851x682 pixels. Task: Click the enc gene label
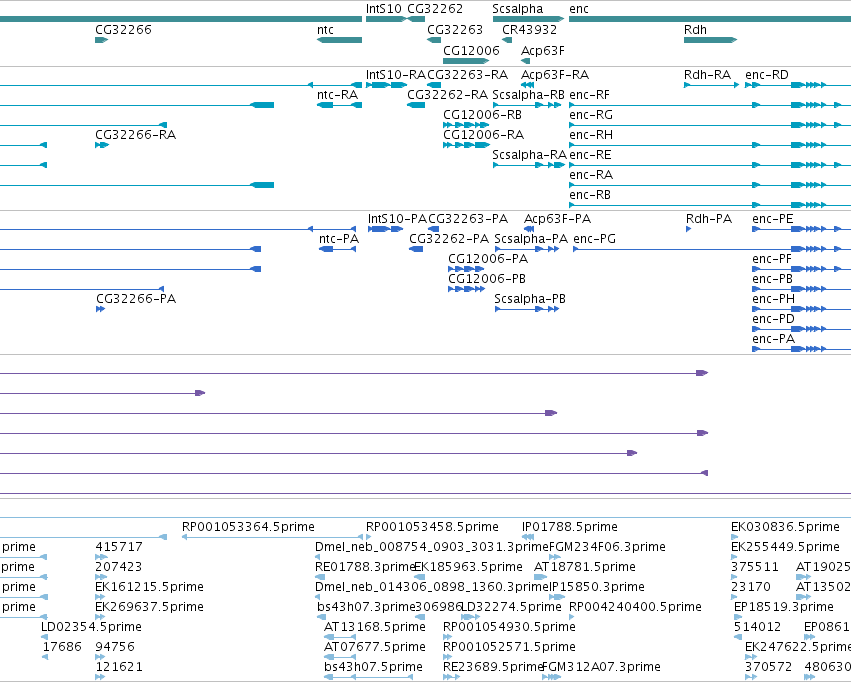click(579, 9)
